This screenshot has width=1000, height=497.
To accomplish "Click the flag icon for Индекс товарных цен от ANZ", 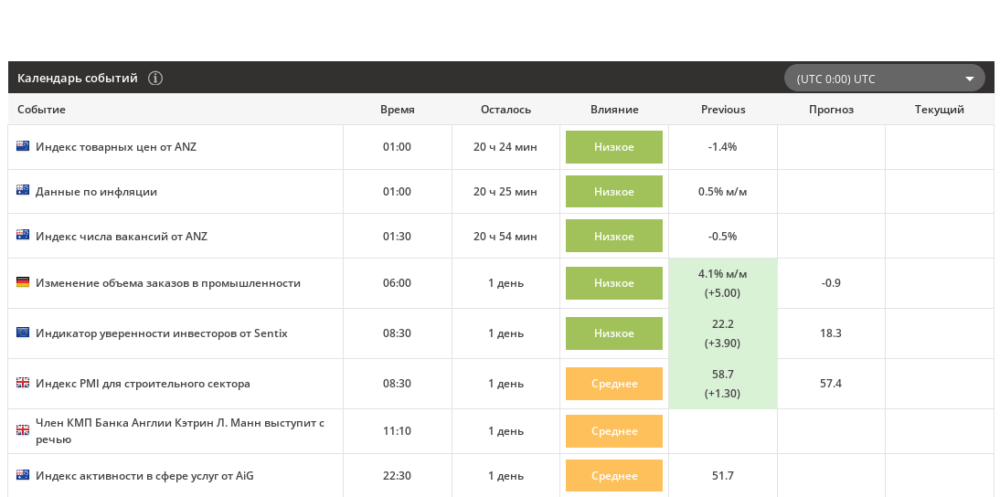I will coord(23,146).
